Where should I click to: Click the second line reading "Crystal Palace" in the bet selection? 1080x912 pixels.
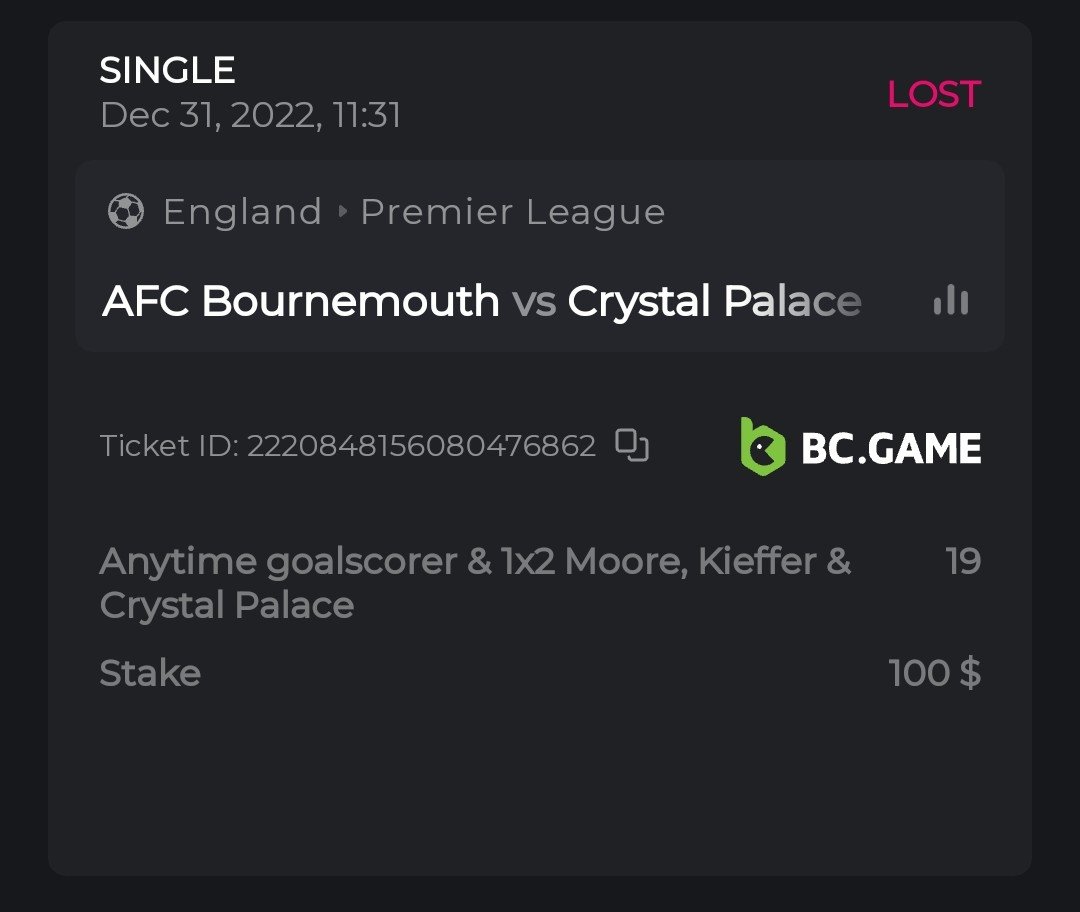click(x=227, y=606)
